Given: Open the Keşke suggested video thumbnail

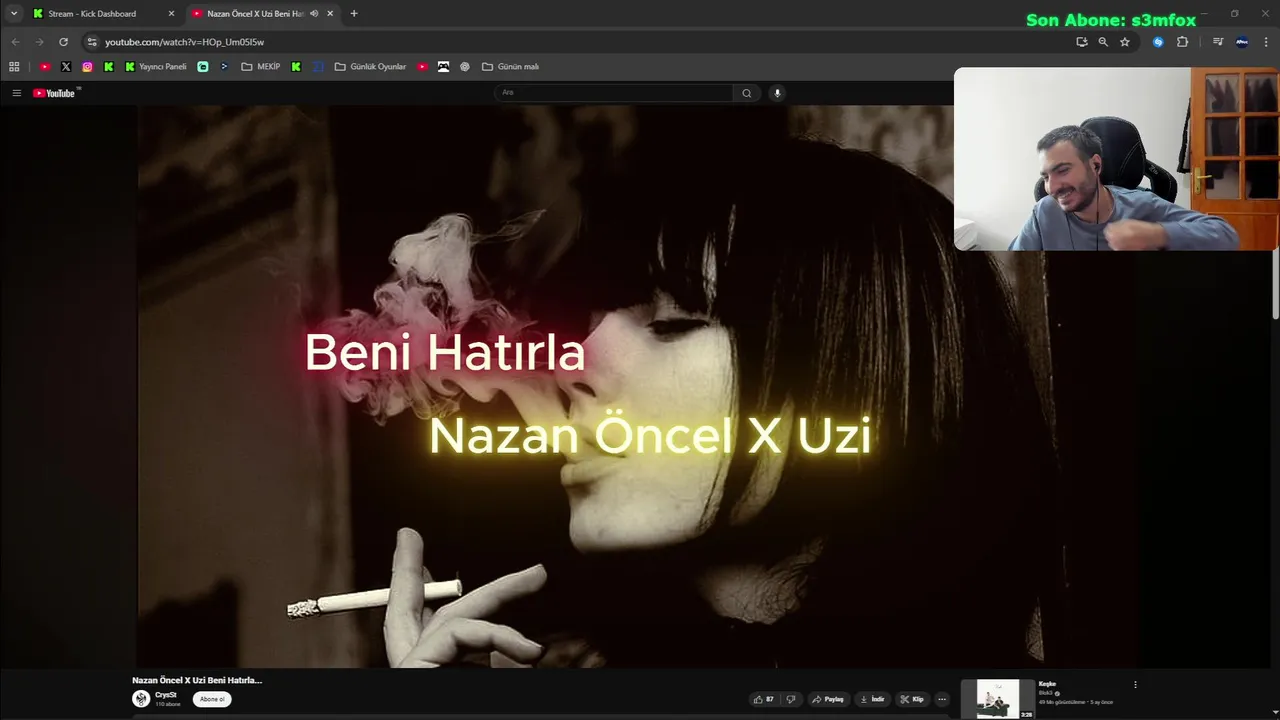Looking at the screenshot, I should point(998,698).
